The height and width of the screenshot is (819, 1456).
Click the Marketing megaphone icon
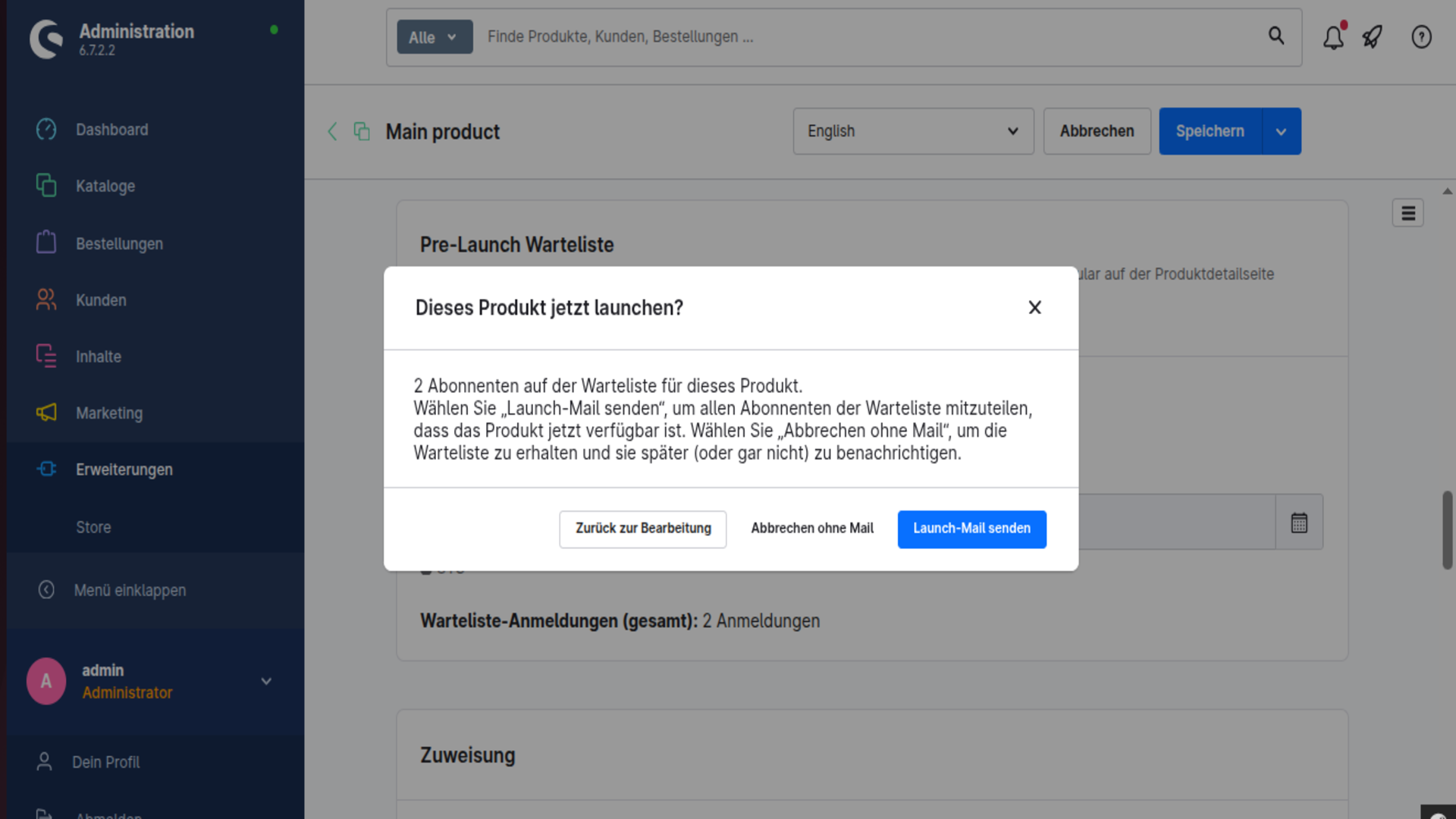pyautogui.click(x=46, y=413)
